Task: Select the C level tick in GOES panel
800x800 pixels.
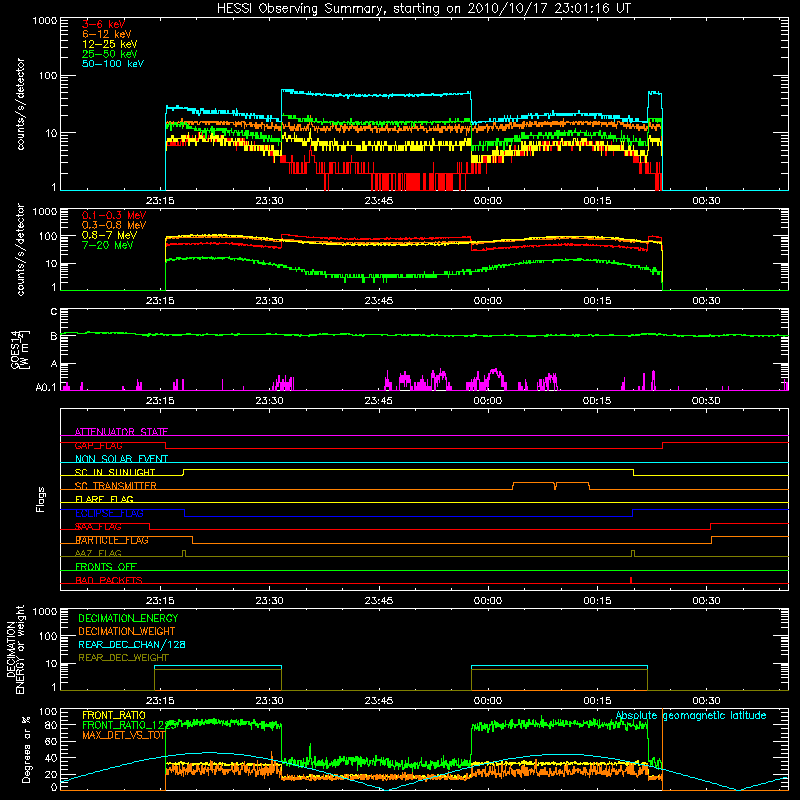Action: pos(54,312)
